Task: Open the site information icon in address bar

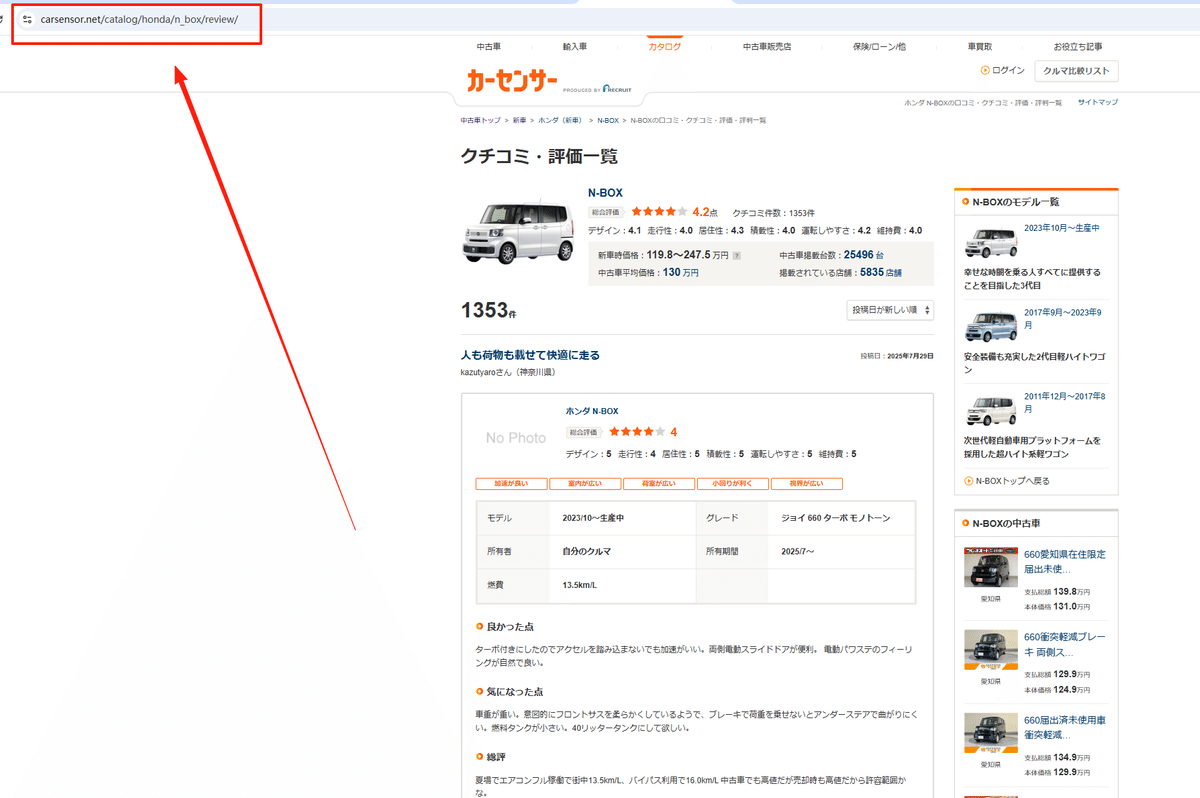Action: pos(26,19)
